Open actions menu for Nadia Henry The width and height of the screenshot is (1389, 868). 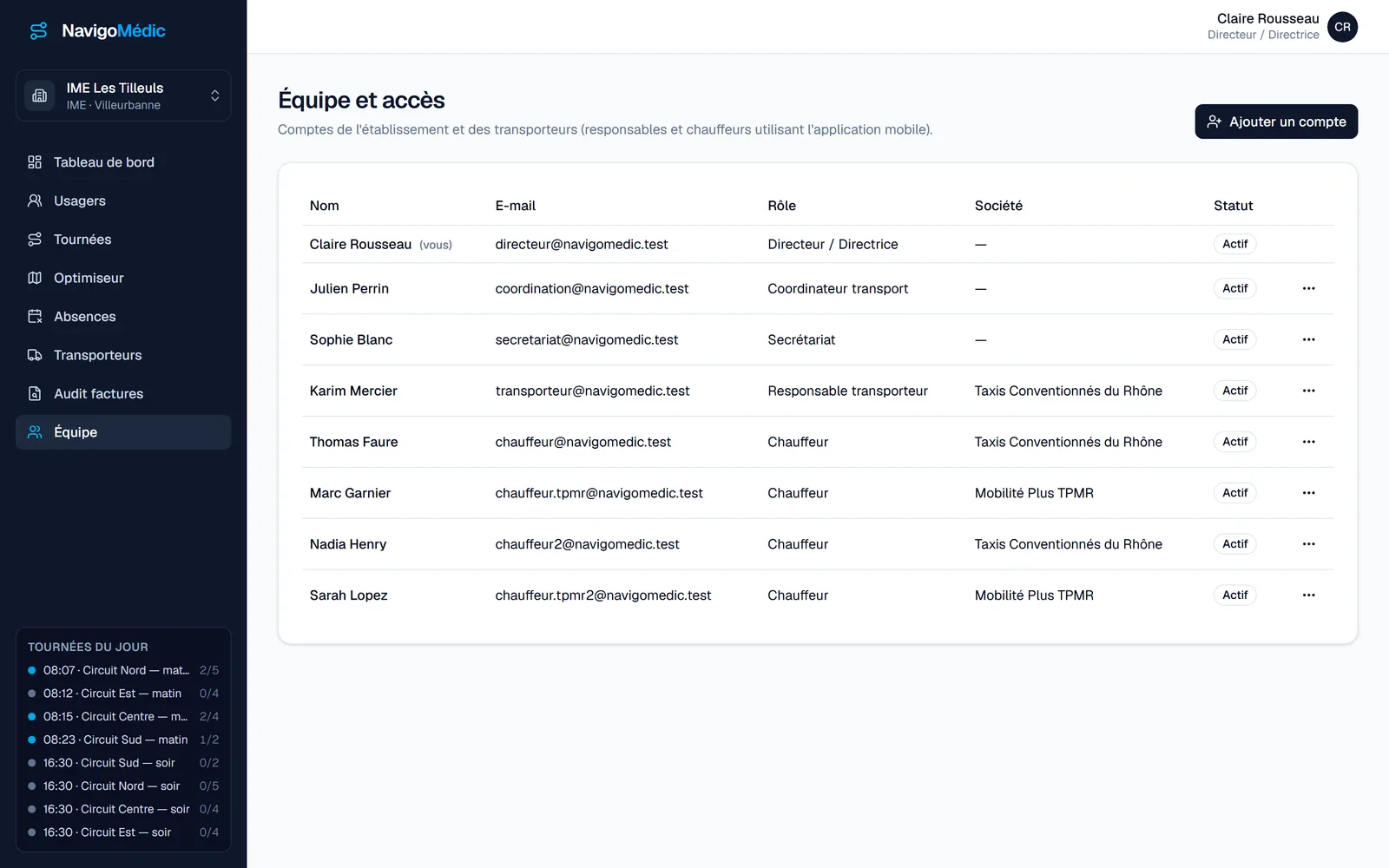[x=1308, y=544]
